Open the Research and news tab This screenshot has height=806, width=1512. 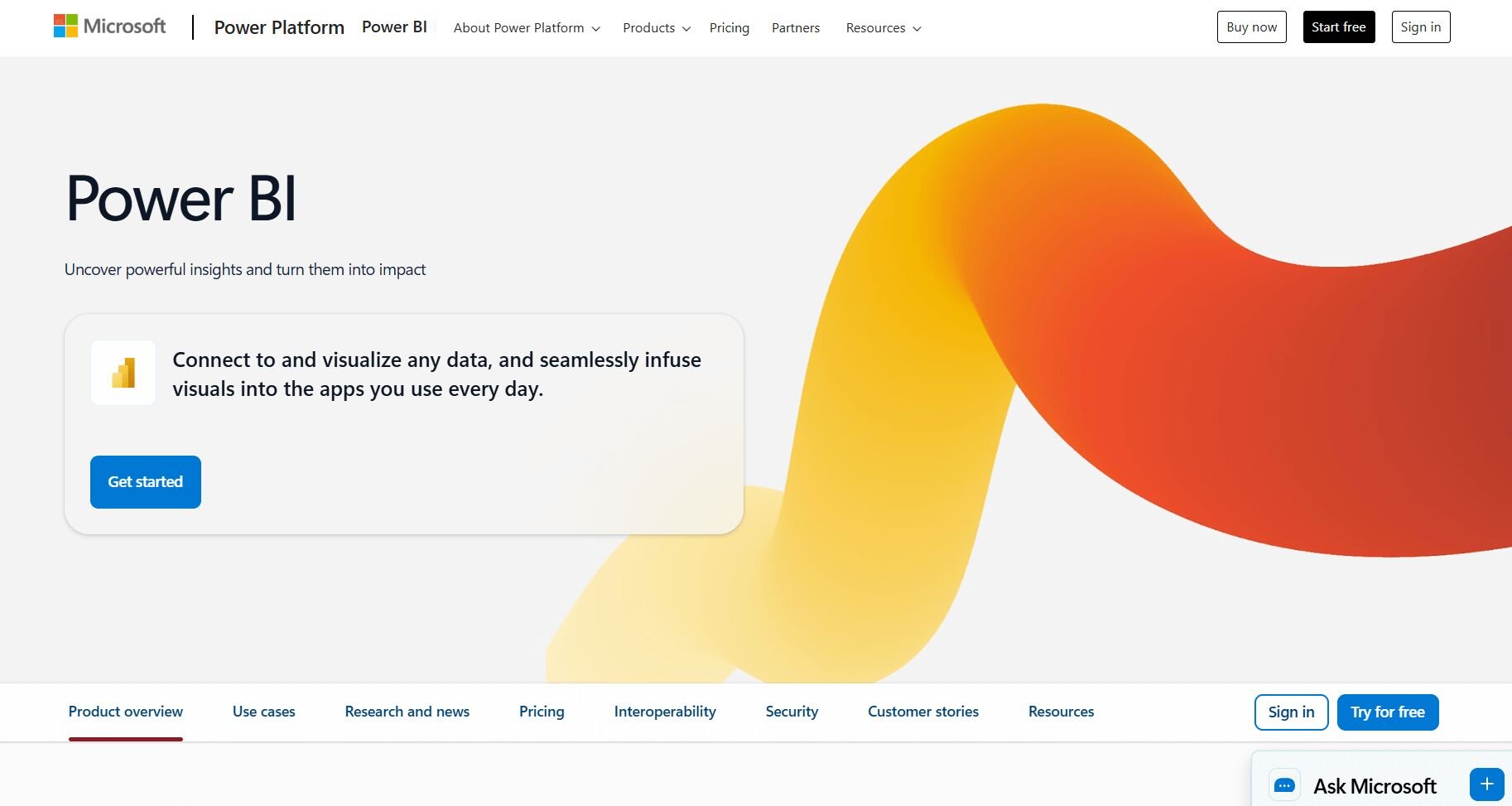(407, 712)
